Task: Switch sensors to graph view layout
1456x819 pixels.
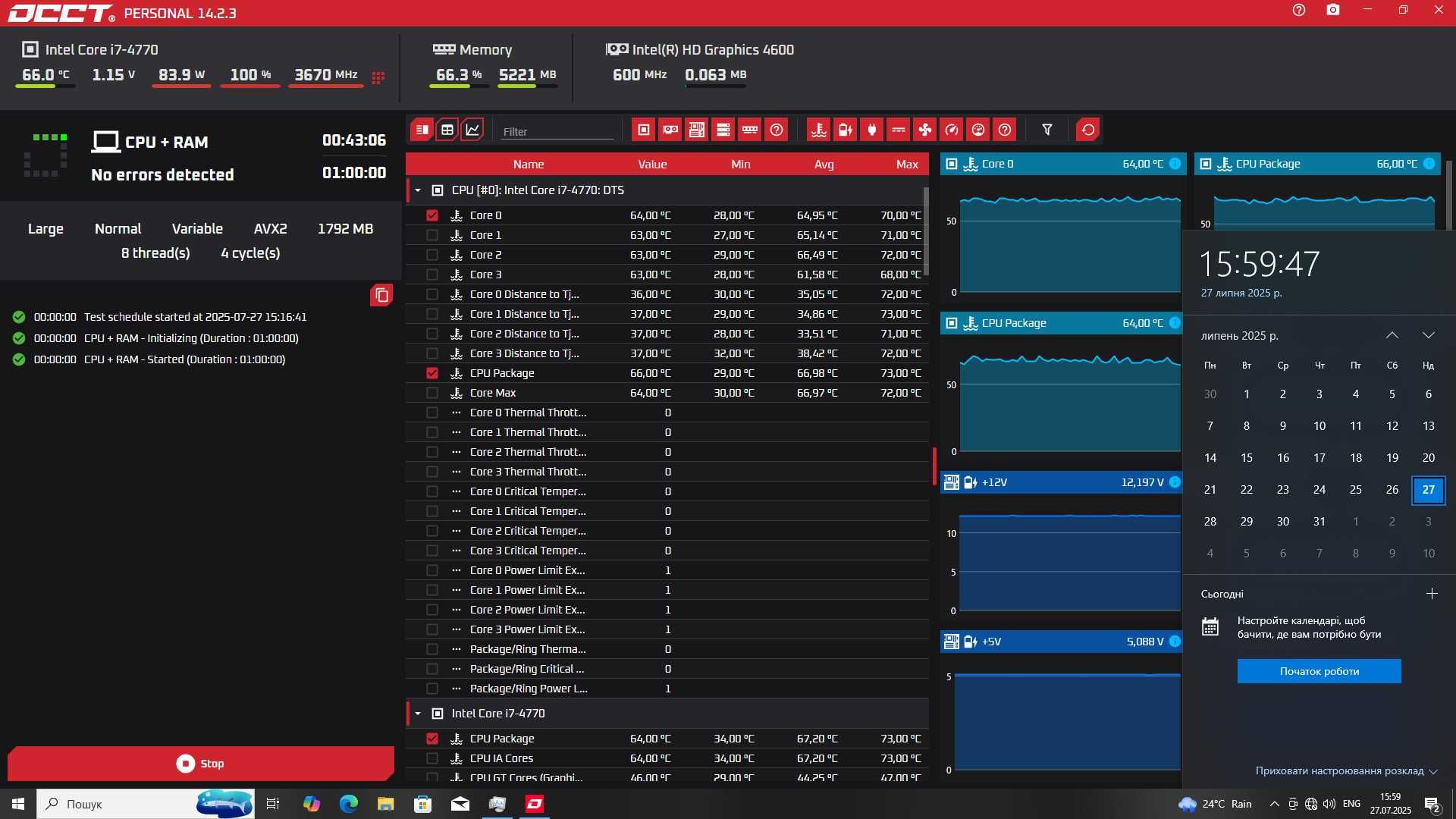Action: click(x=472, y=130)
